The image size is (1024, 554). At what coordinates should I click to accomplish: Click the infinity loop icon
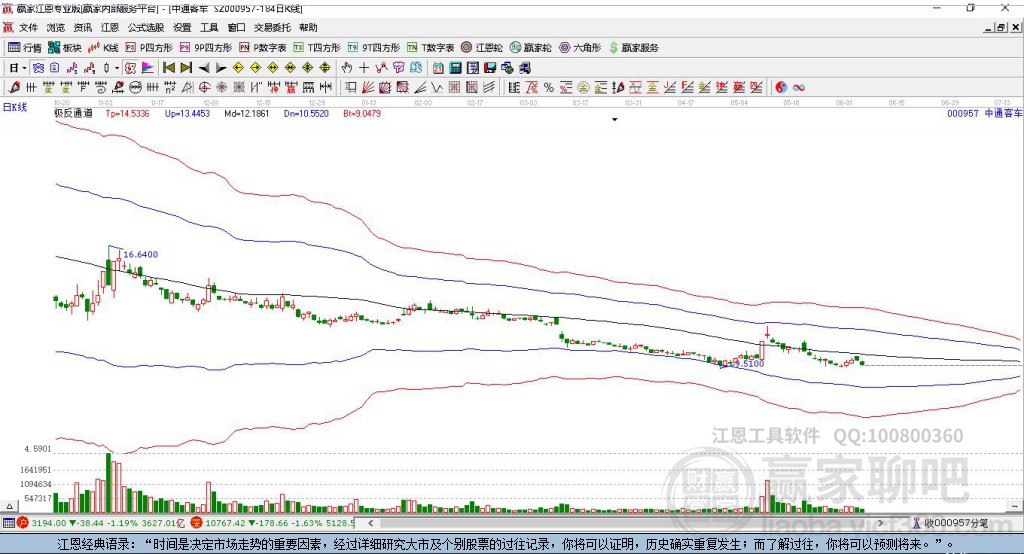pyautogui.click(x=799, y=88)
